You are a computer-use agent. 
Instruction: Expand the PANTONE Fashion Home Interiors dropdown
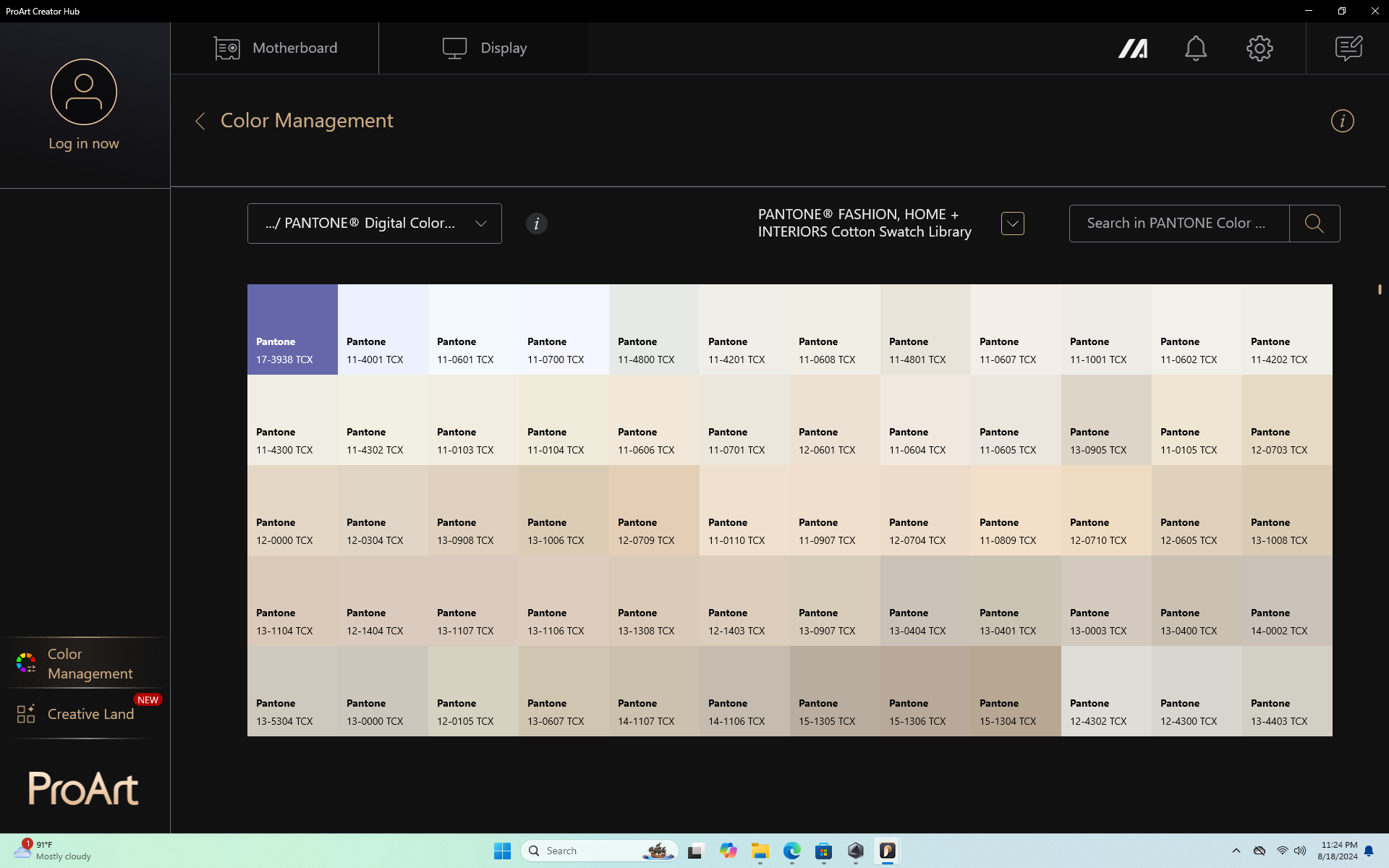click(1013, 222)
